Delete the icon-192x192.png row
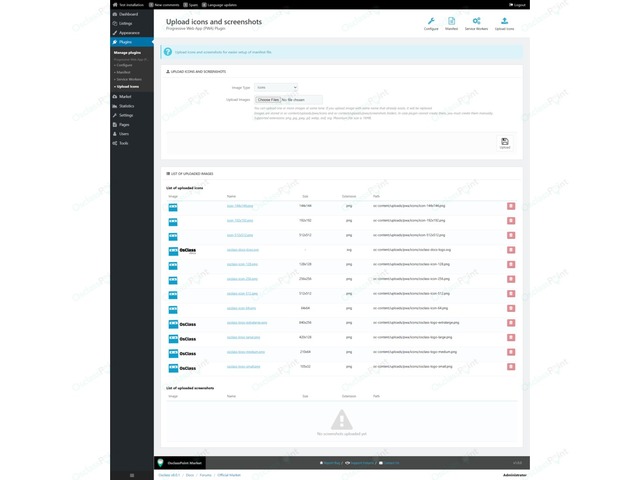This screenshot has height=480, width=640. pyautogui.click(x=511, y=221)
